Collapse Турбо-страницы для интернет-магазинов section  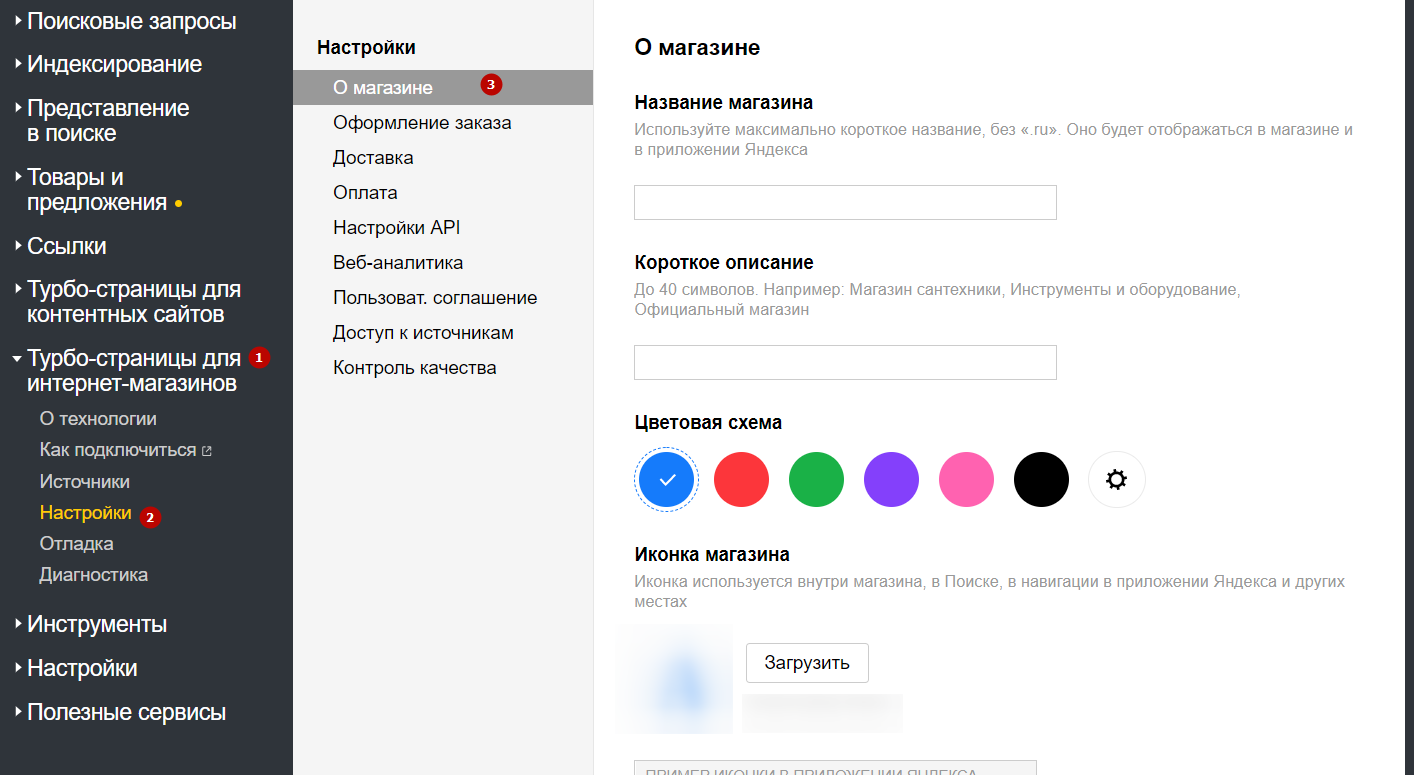[x=133, y=371]
